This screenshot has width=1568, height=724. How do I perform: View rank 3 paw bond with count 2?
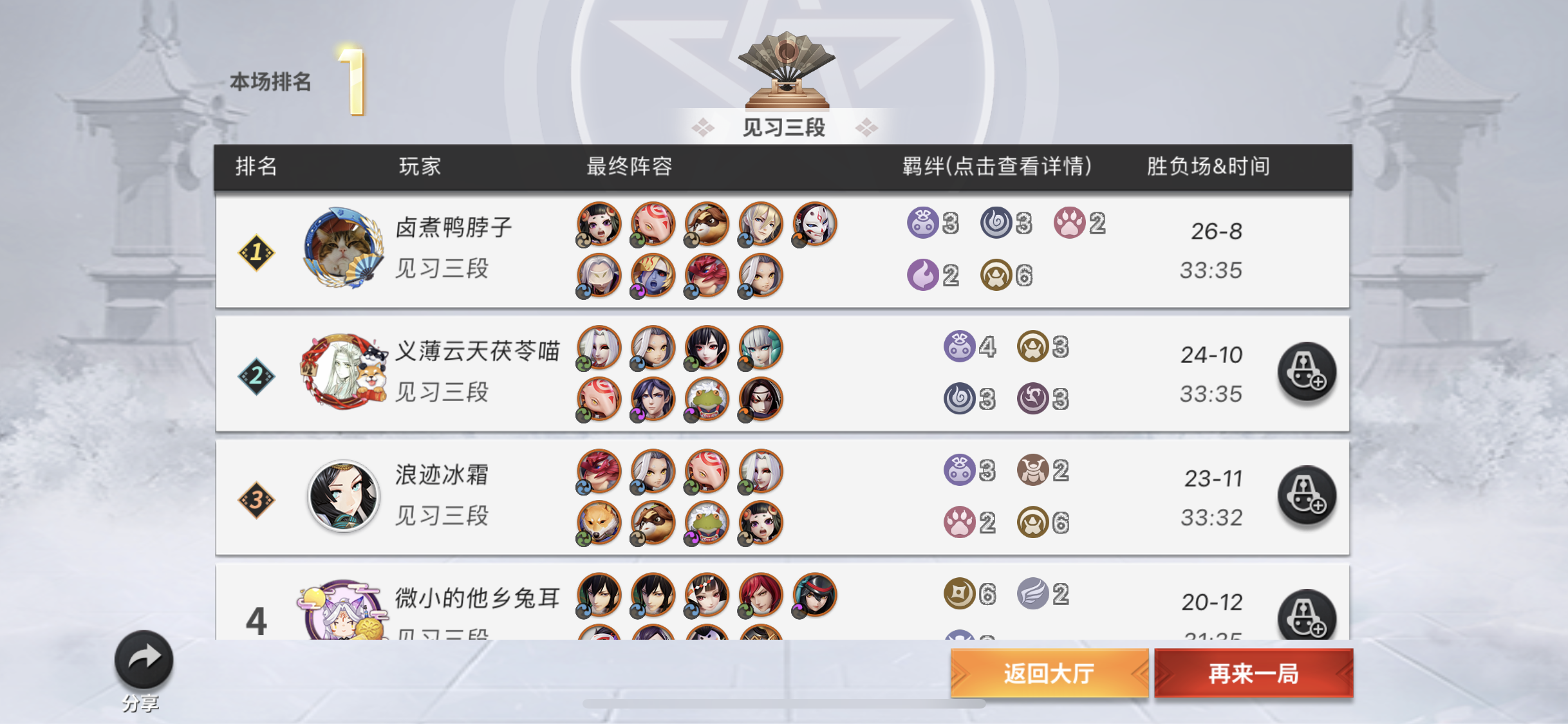(959, 522)
